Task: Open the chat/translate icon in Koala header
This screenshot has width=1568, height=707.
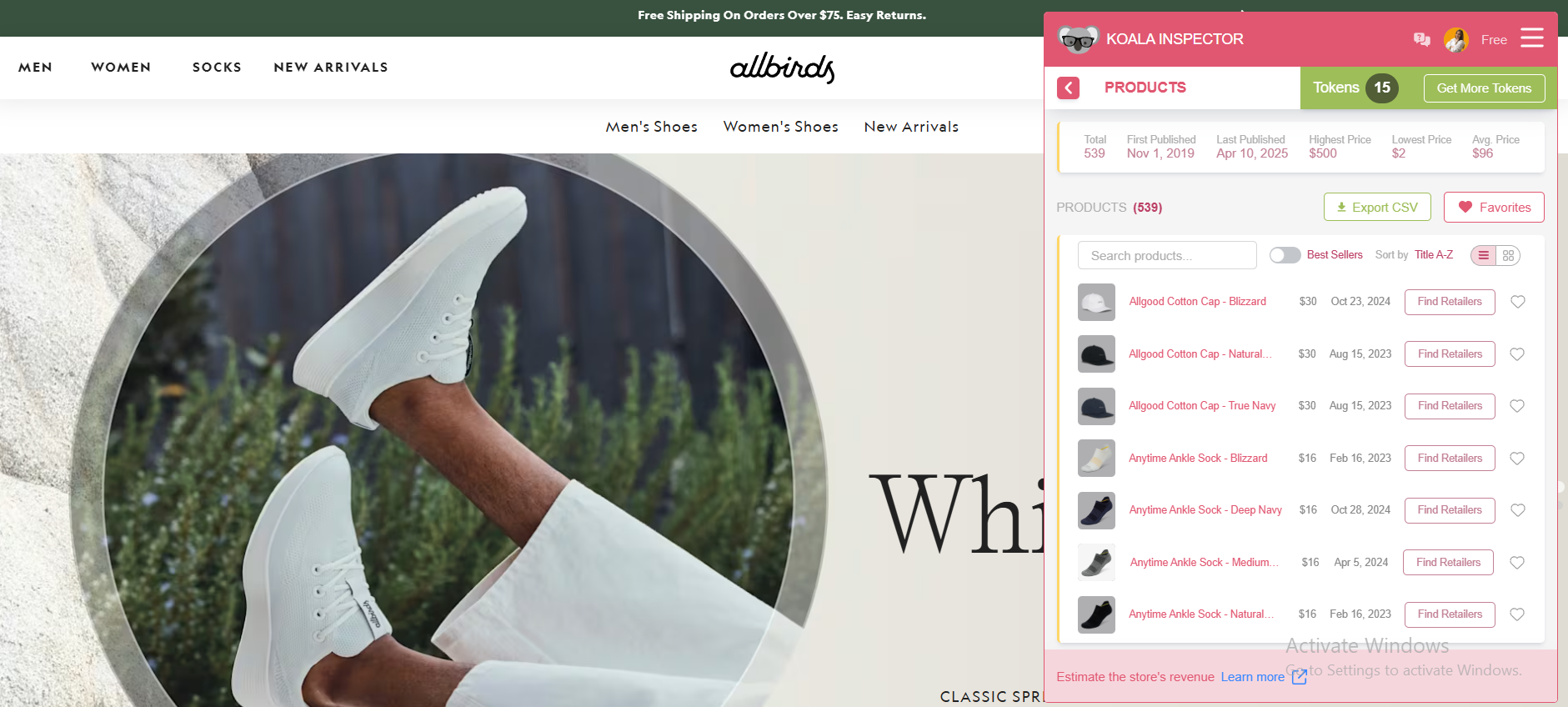Action: (1422, 39)
